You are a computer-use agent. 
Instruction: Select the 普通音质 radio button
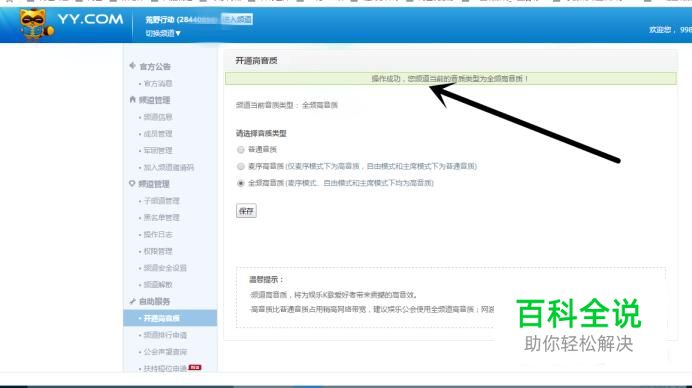click(241, 150)
